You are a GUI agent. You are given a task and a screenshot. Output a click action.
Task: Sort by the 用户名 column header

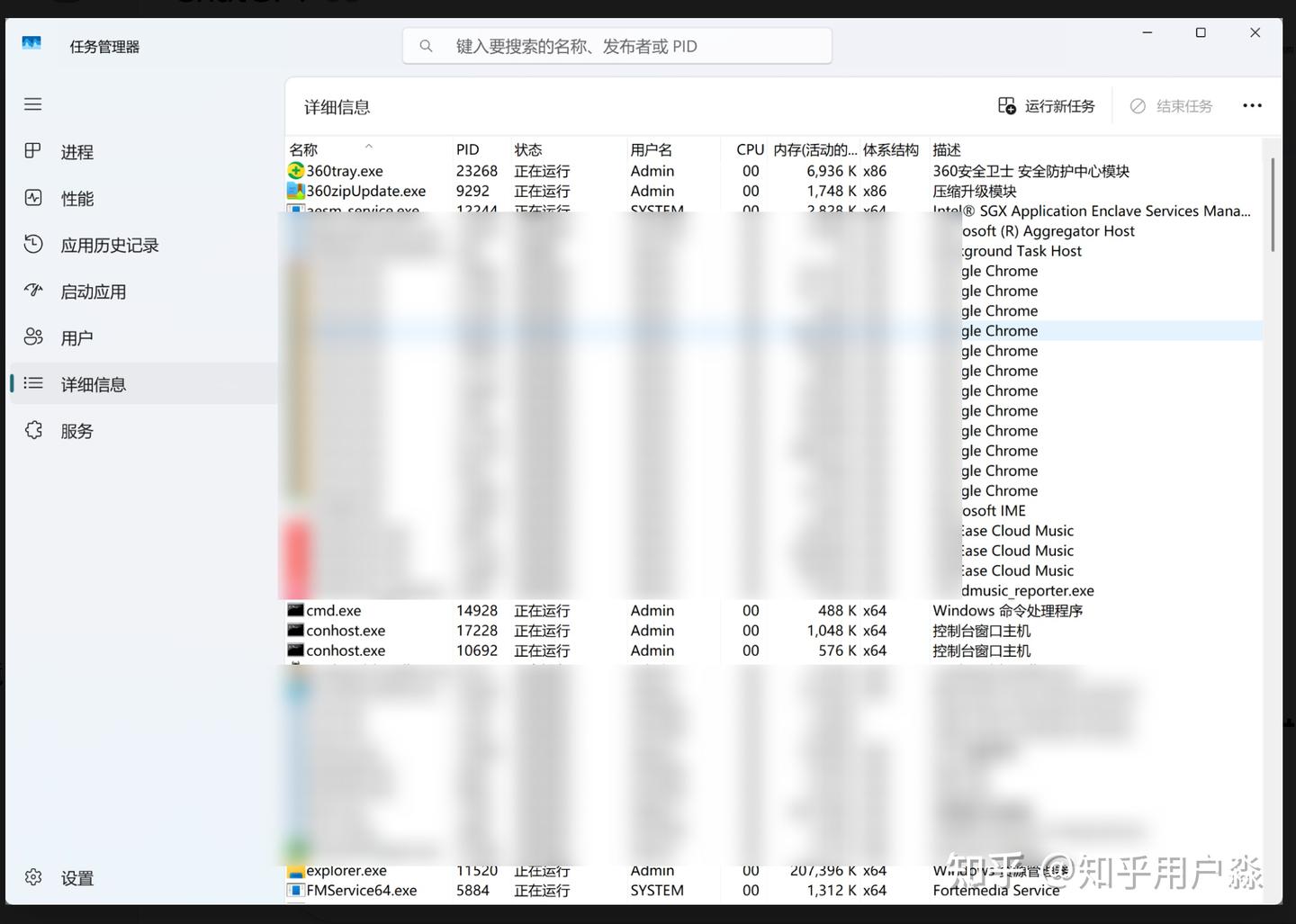(x=673, y=149)
